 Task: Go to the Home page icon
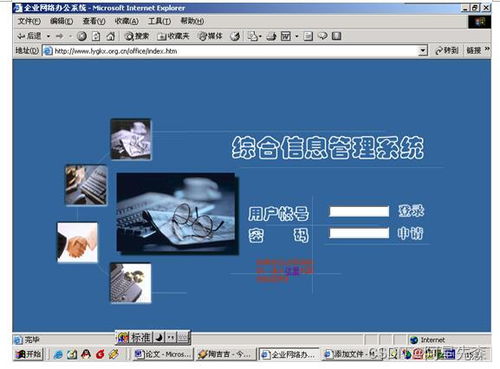click(x=110, y=36)
